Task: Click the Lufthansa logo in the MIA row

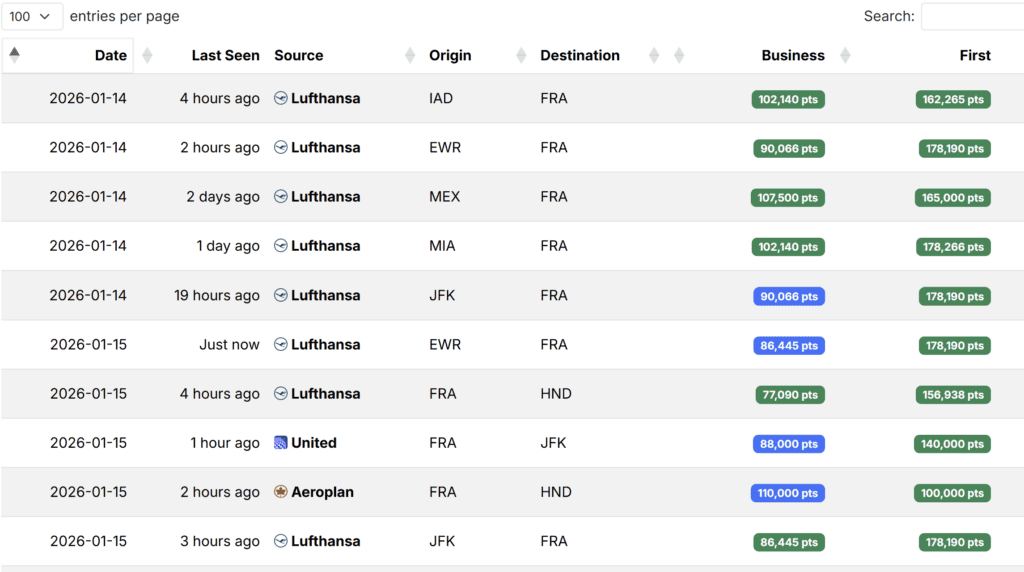Action: tap(281, 246)
